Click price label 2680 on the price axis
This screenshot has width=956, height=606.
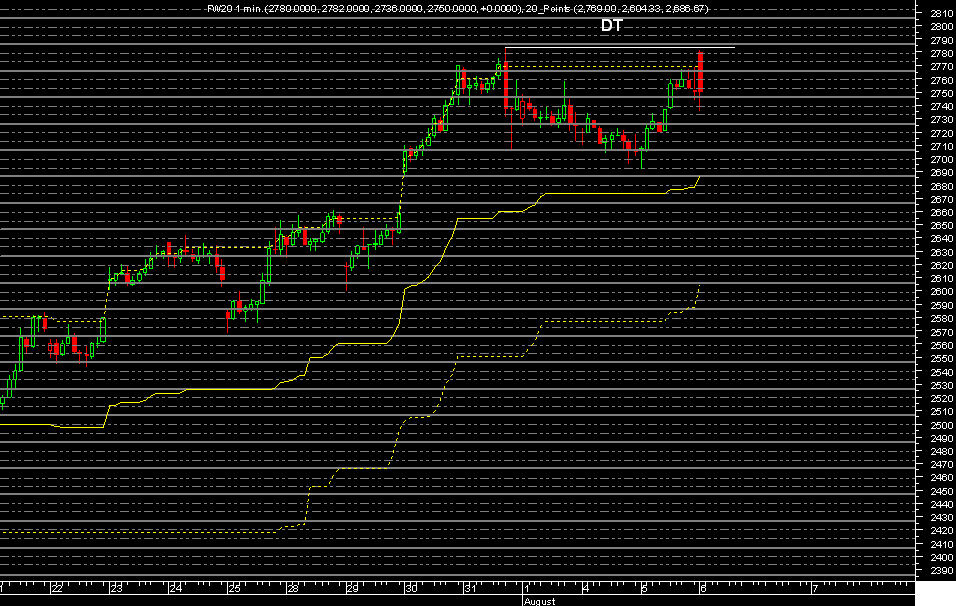tap(943, 186)
